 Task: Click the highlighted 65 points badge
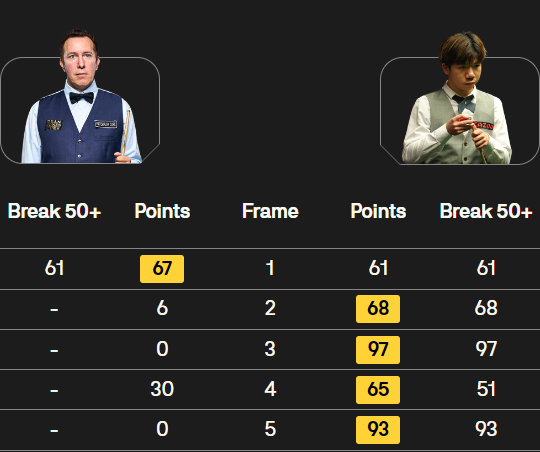[x=378, y=390]
